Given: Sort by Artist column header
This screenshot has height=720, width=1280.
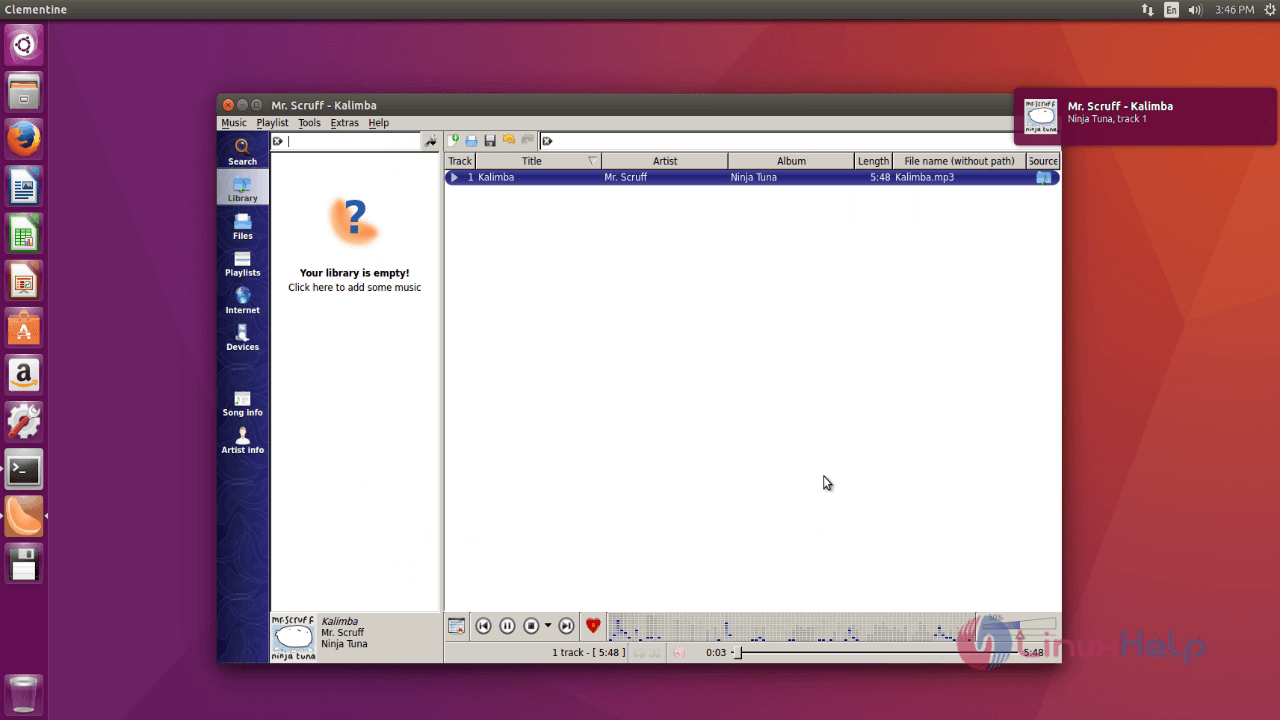Looking at the screenshot, I should pos(665,161).
